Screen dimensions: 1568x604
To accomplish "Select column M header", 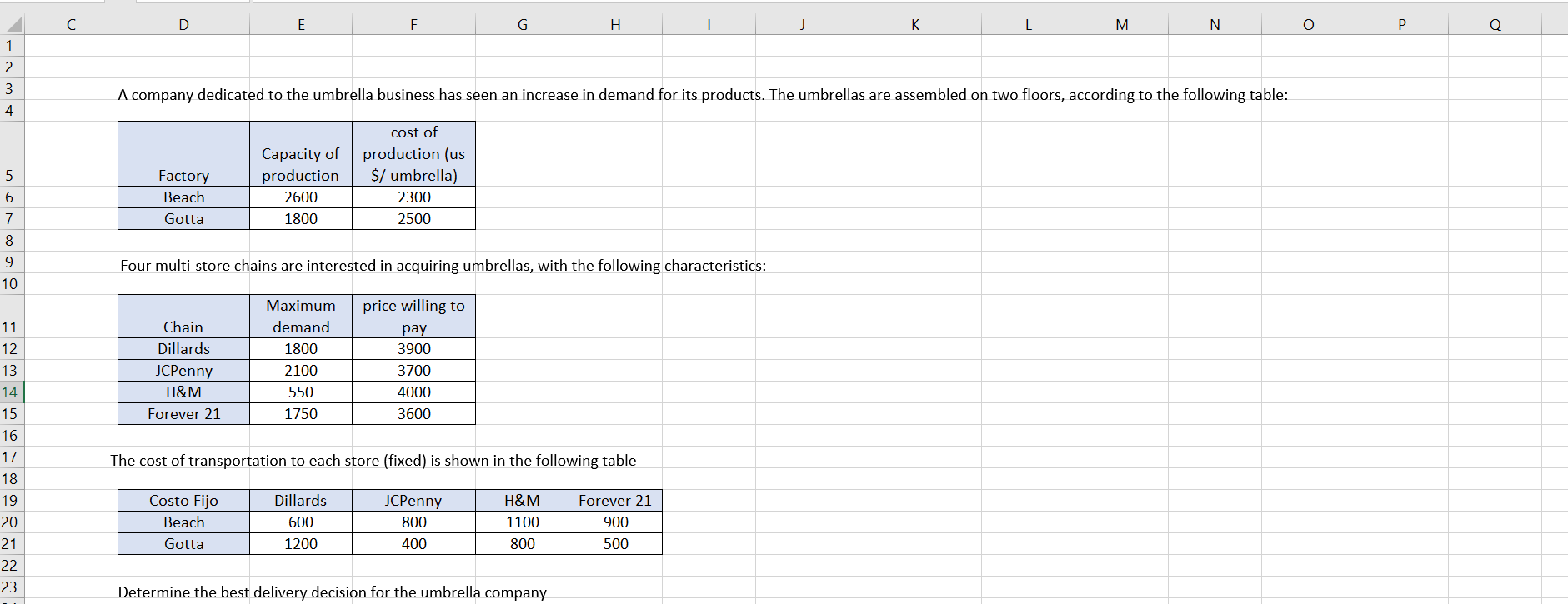I will 1122,25.
